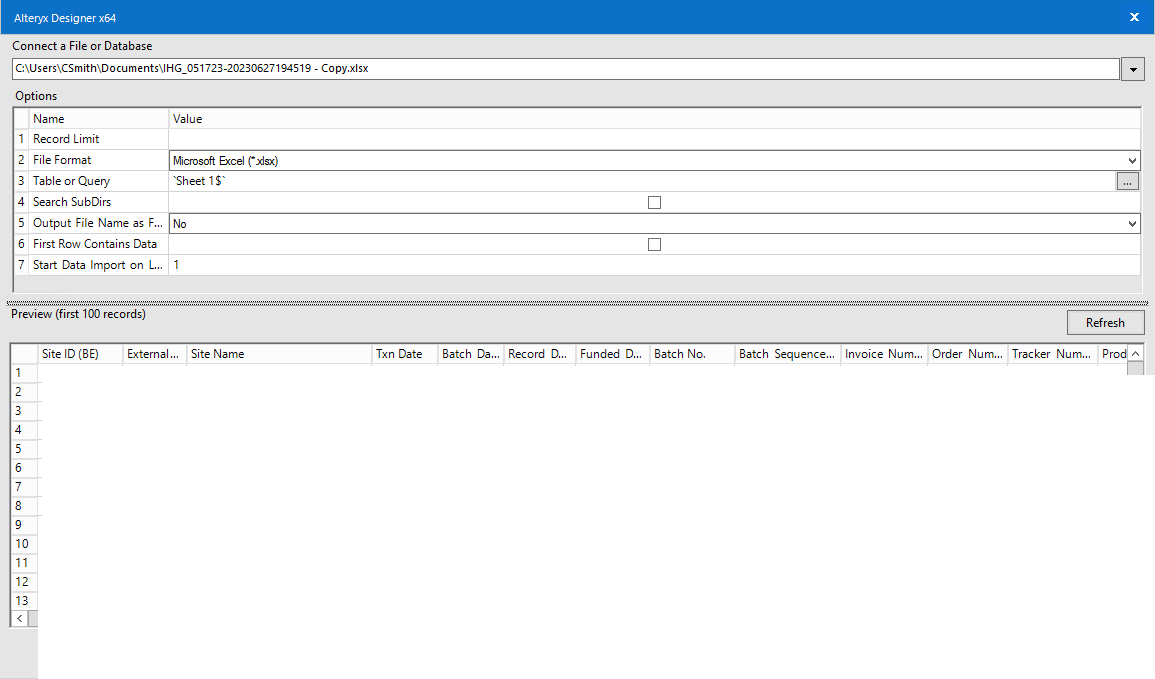Enable the Search SubDirs checkbox

[654, 202]
